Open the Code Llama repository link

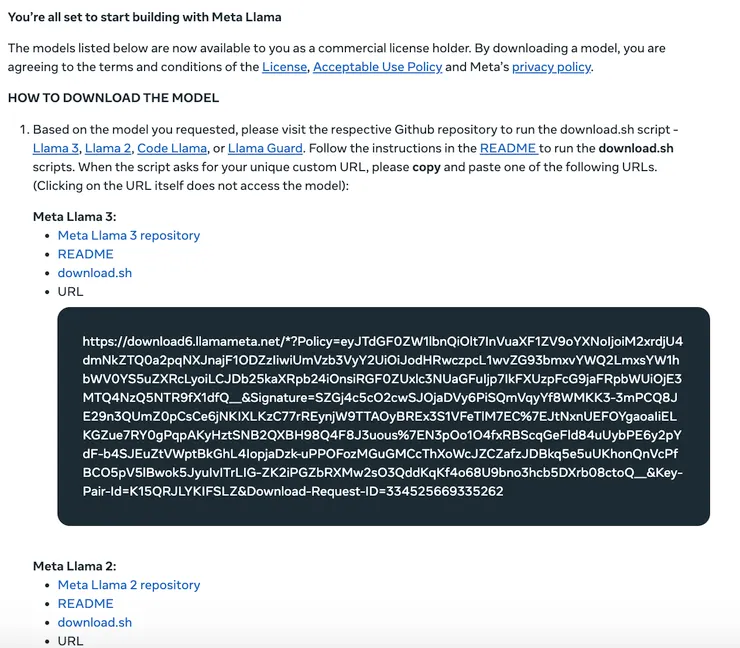[x=172, y=148]
